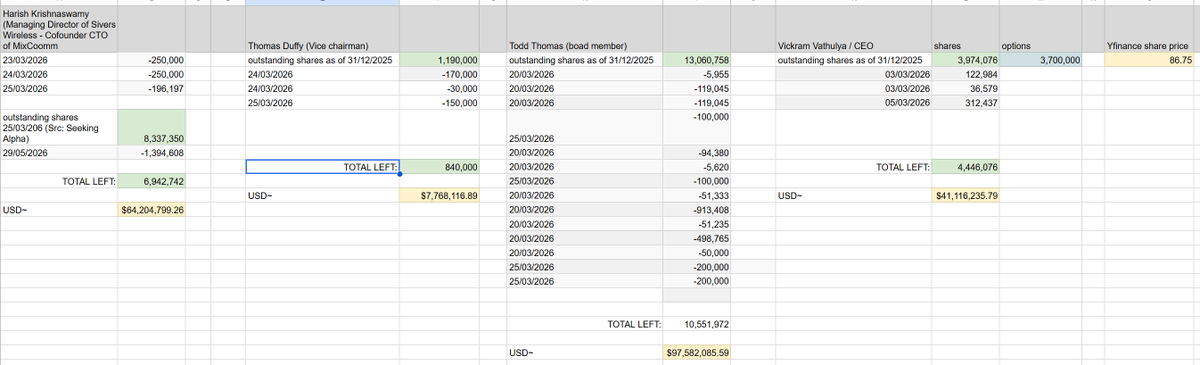Select the options value 3,700,000
This screenshot has height=365, width=1200.
(x=1040, y=60)
